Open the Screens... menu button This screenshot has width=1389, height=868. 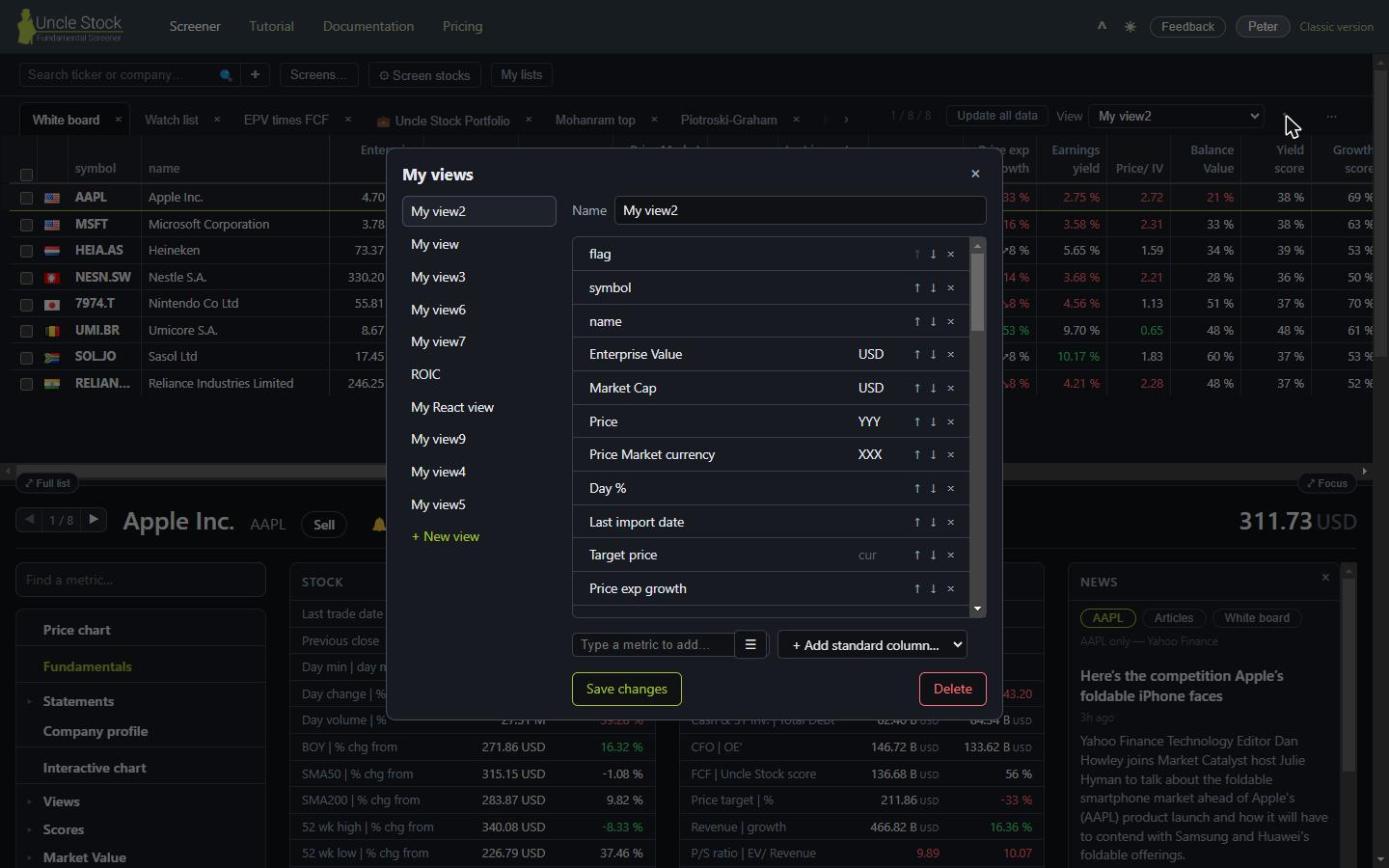pos(318,75)
